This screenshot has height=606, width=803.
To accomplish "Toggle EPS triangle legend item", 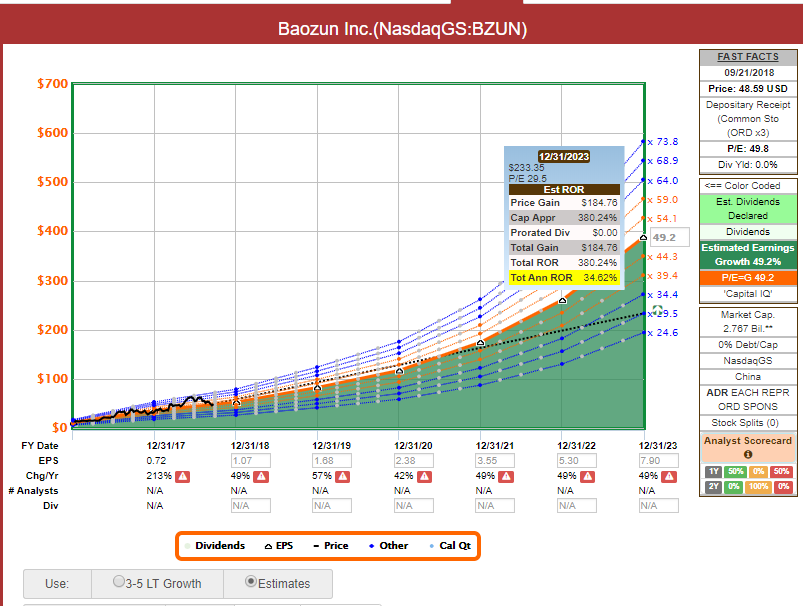I will pos(279,546).
